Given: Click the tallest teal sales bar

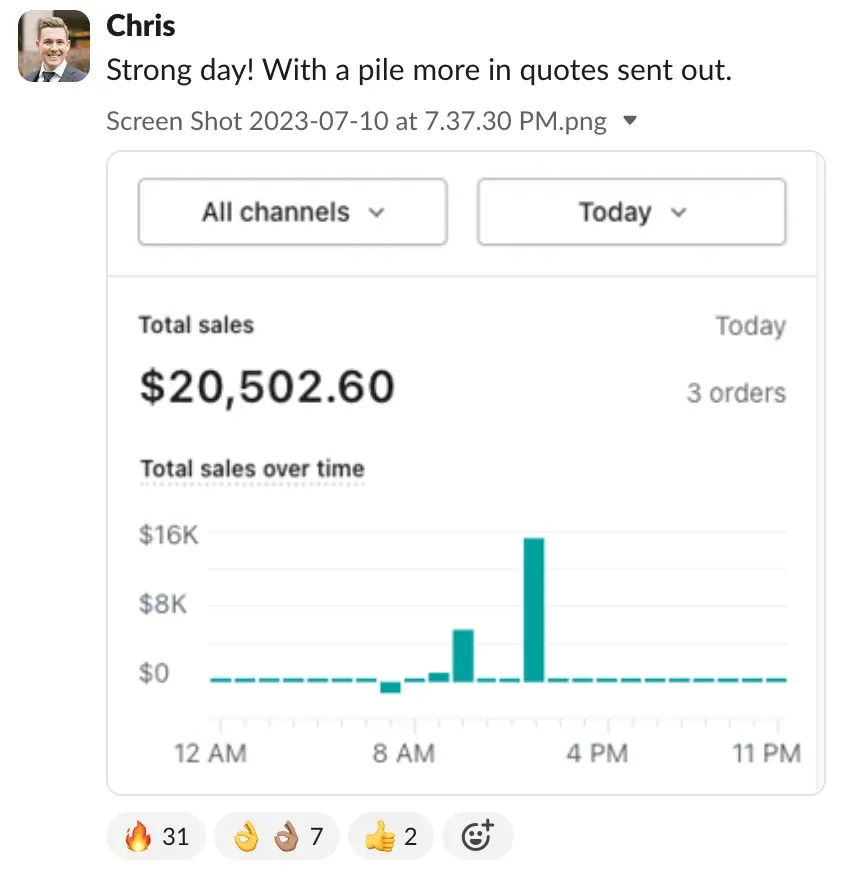Looking at the screenshot, I should (534, 609).
